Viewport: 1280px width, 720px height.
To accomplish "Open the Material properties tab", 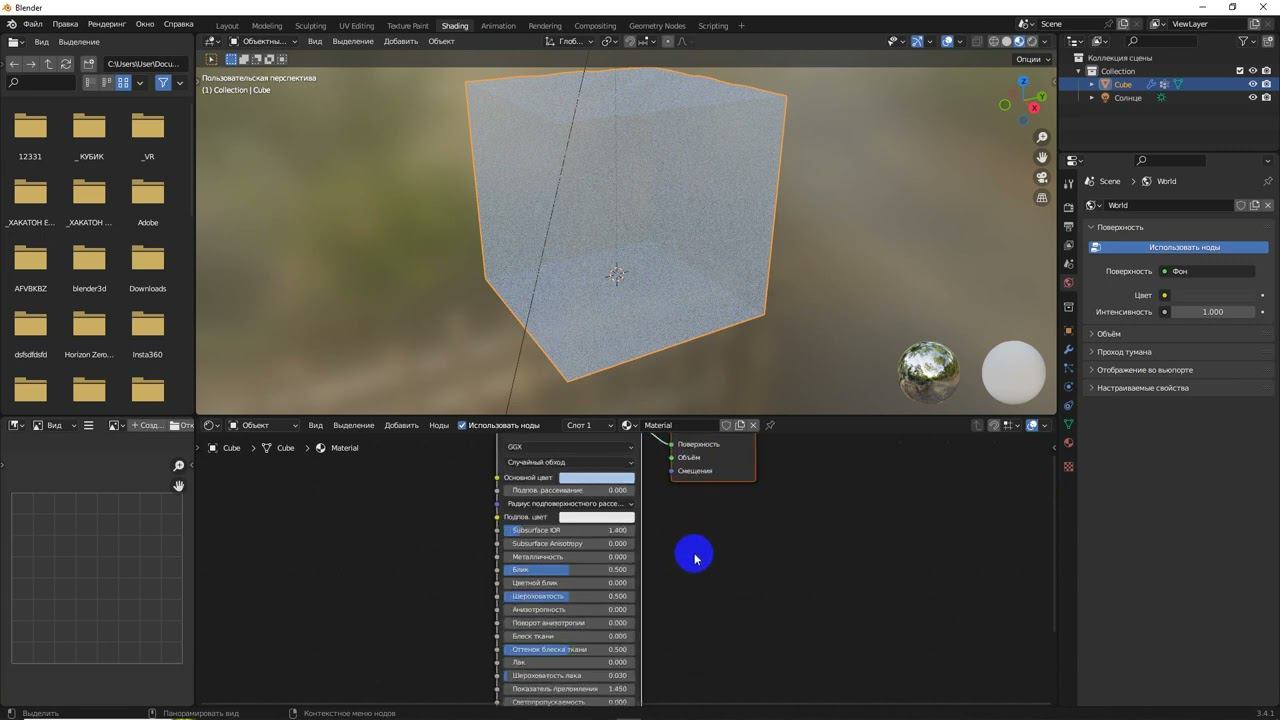I will tap(1068, 443).
